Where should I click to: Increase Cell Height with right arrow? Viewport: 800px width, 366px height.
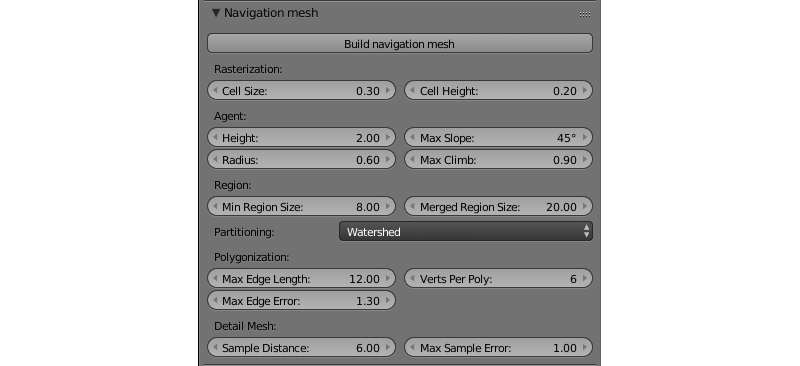coord(585,90)
